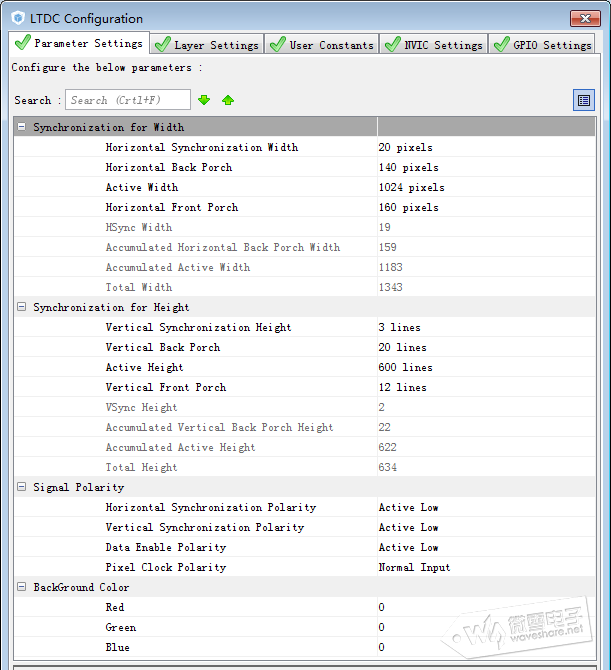The width and height of the screenshot is (611, 670).
Task: Collapse the Signal Polarity section
Action: pos(21,487)
